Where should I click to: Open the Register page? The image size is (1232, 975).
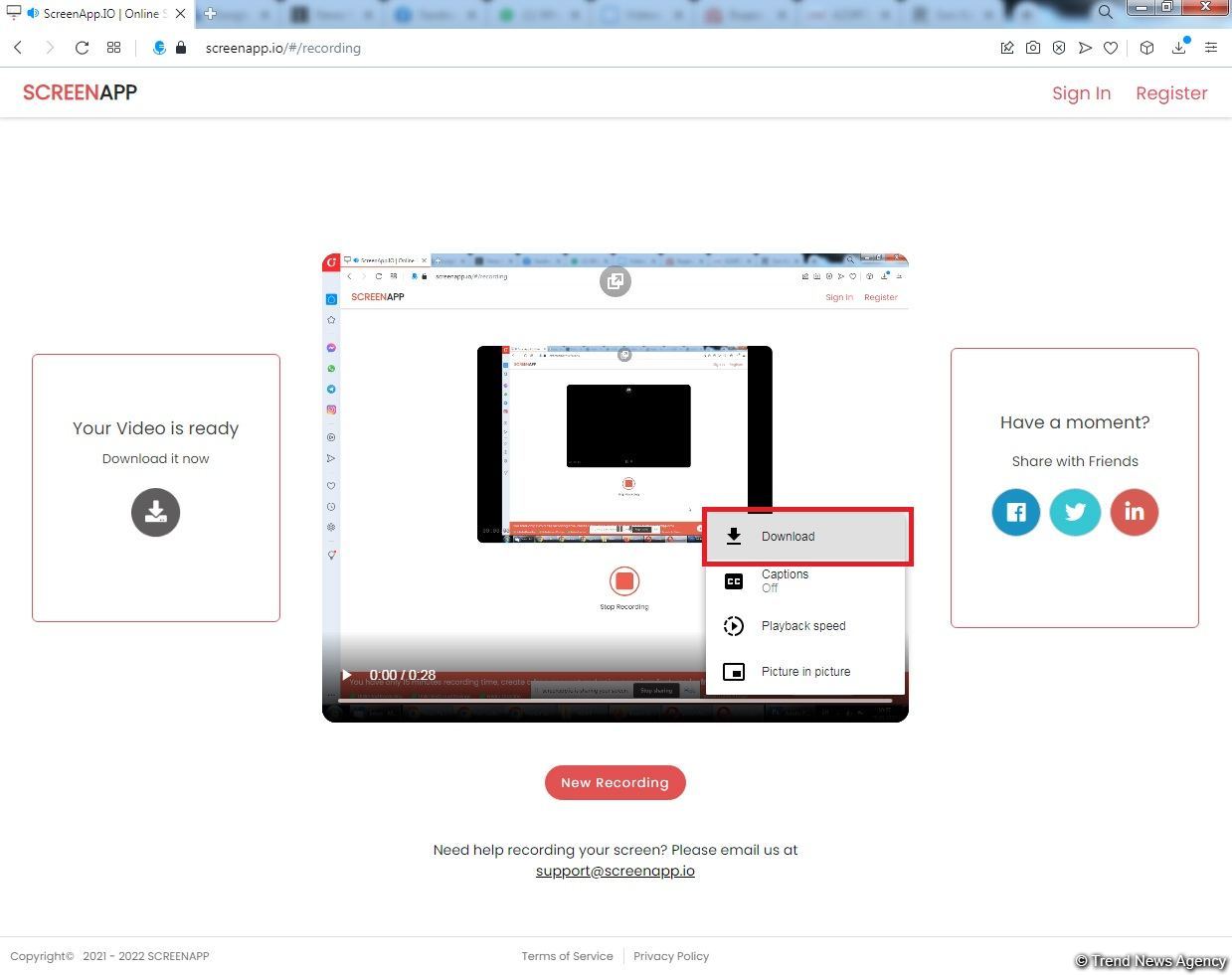[1171, 93]
